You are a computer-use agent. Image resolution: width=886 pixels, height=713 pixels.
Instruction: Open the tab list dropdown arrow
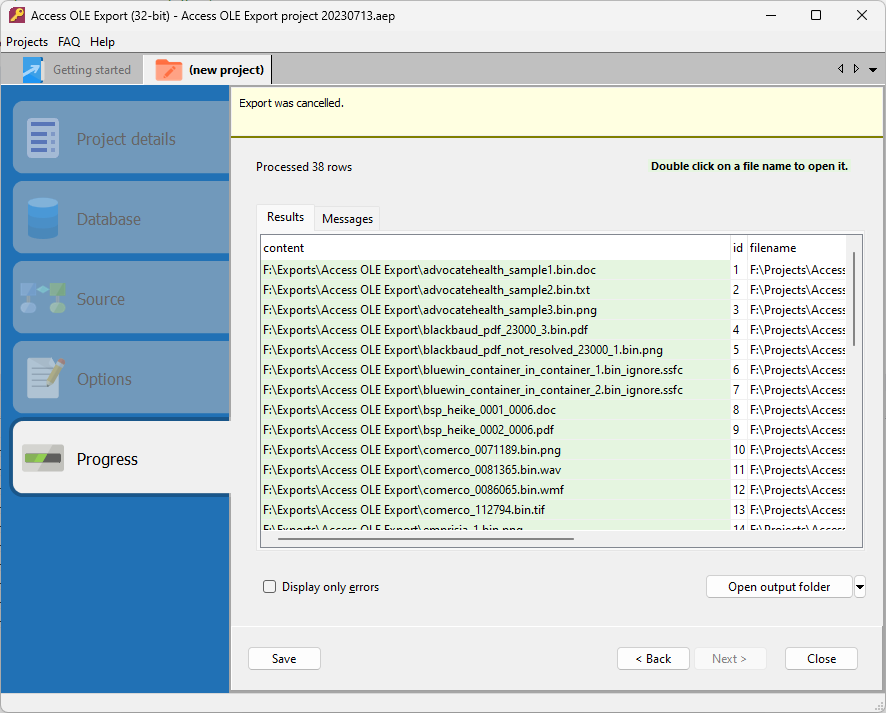pos(873,70)
